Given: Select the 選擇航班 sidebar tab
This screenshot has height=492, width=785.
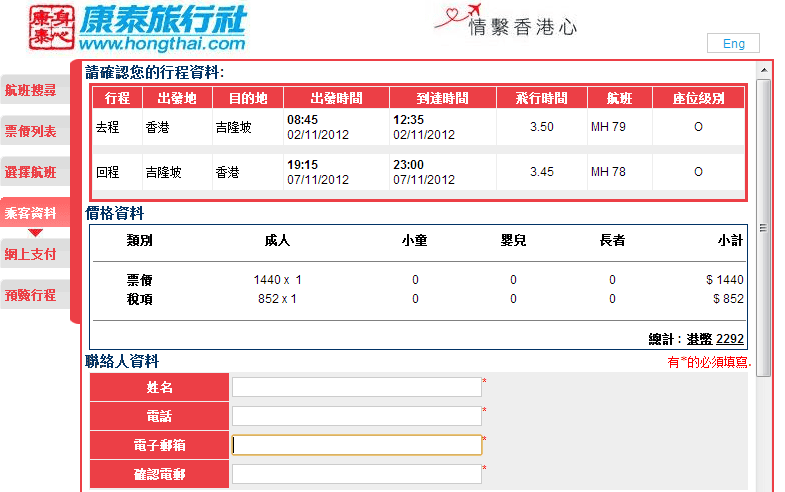Looking at the screenshot, I should 31,172.
